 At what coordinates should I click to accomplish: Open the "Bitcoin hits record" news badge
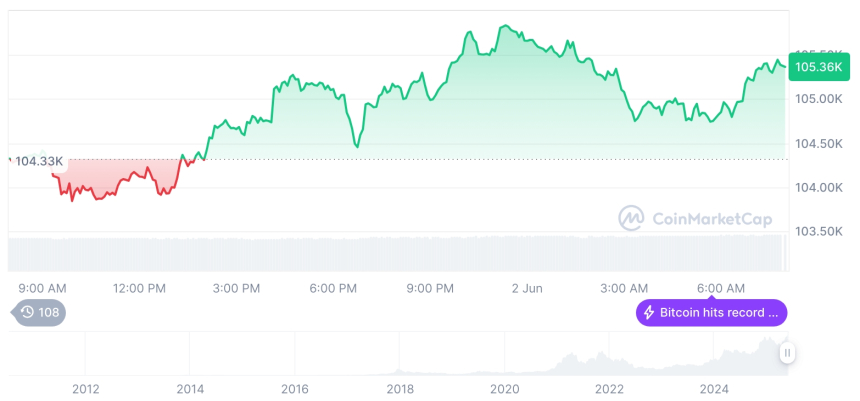711,313
